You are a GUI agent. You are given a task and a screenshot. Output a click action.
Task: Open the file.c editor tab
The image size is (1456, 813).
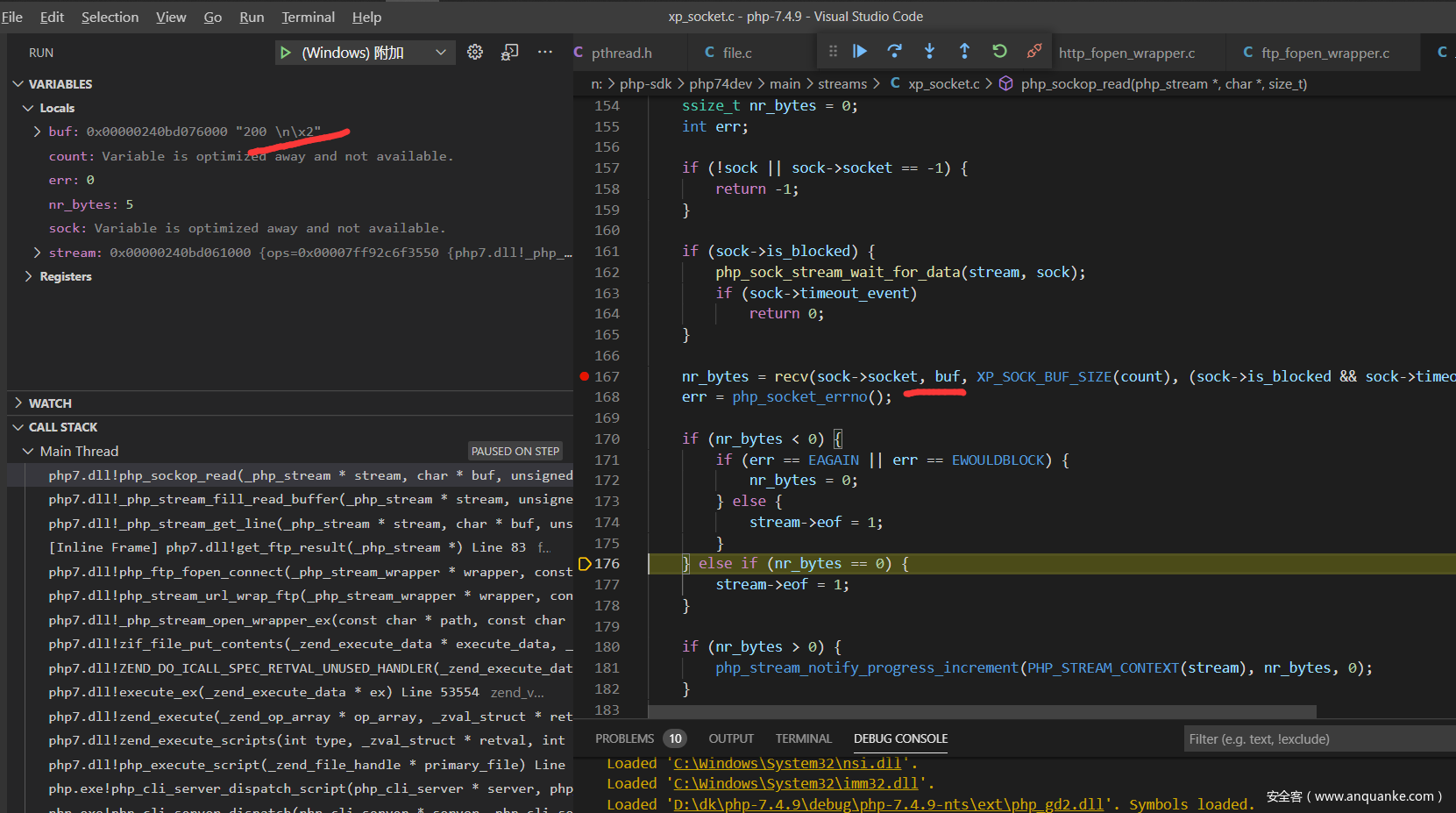[x=736, y=53]
